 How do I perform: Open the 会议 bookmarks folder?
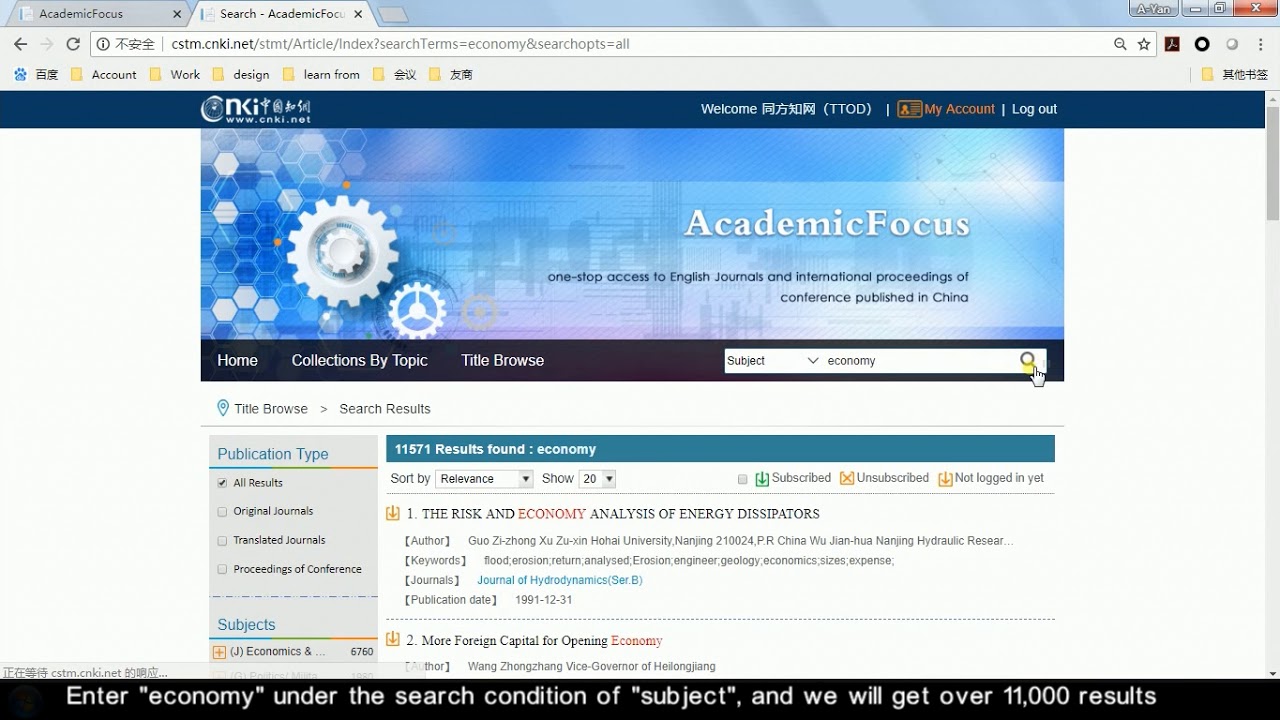395,74
